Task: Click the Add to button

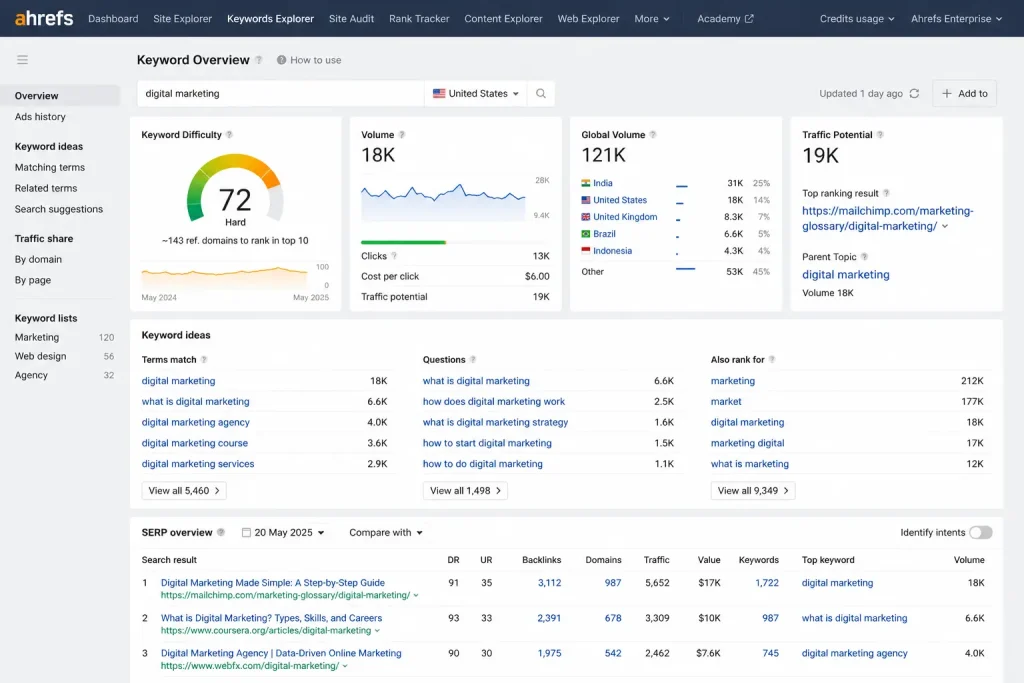Action: (x=965, y=93)
